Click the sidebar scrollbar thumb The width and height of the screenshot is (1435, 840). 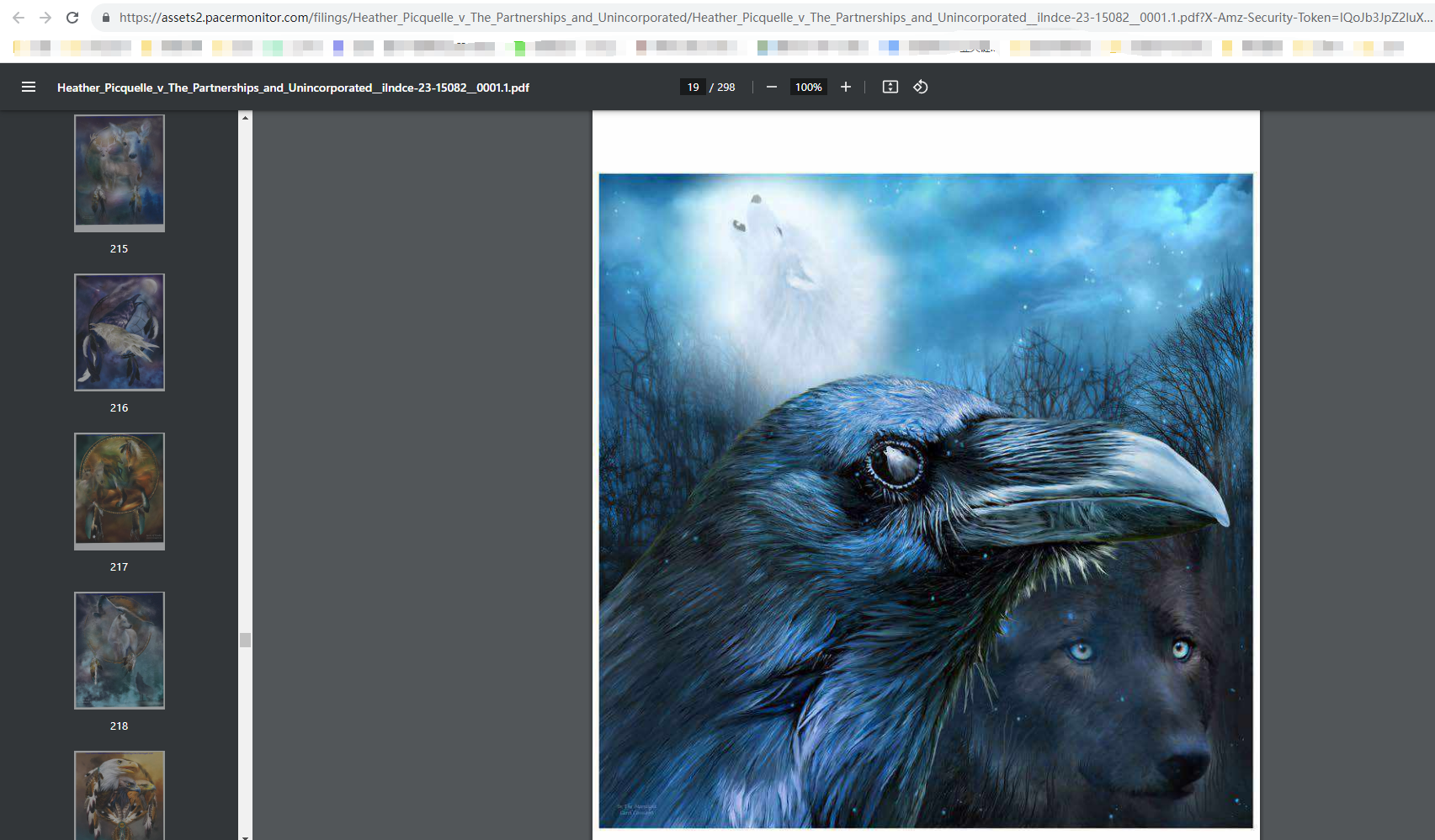point(245,640)
